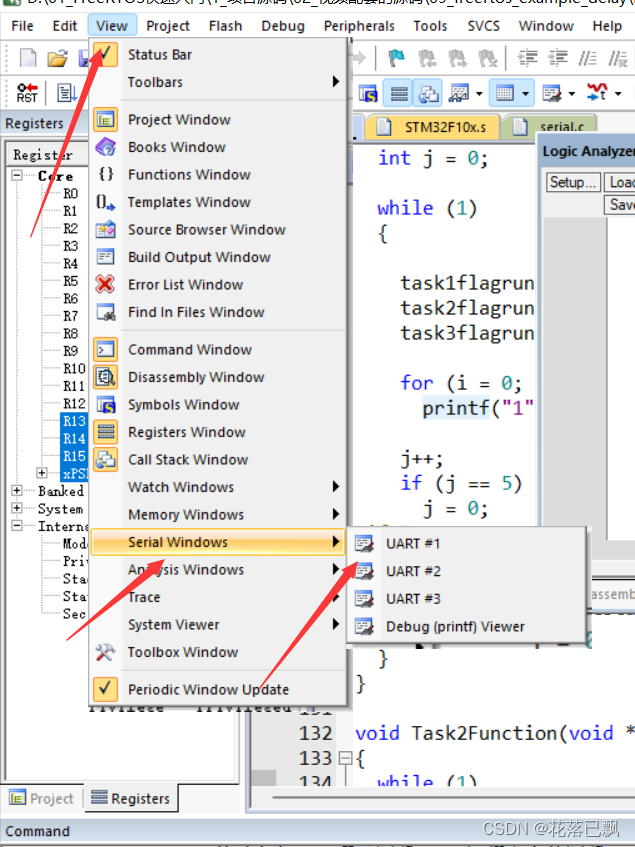Click the Symbols Window icon in menu
The image size is (635, 847).
pos(105,404)
